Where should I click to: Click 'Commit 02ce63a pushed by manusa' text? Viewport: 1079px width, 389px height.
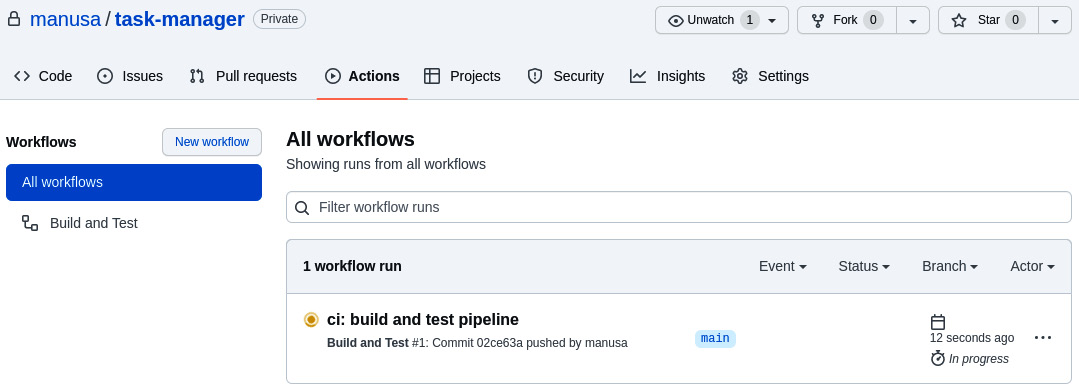tap(530, 343)
